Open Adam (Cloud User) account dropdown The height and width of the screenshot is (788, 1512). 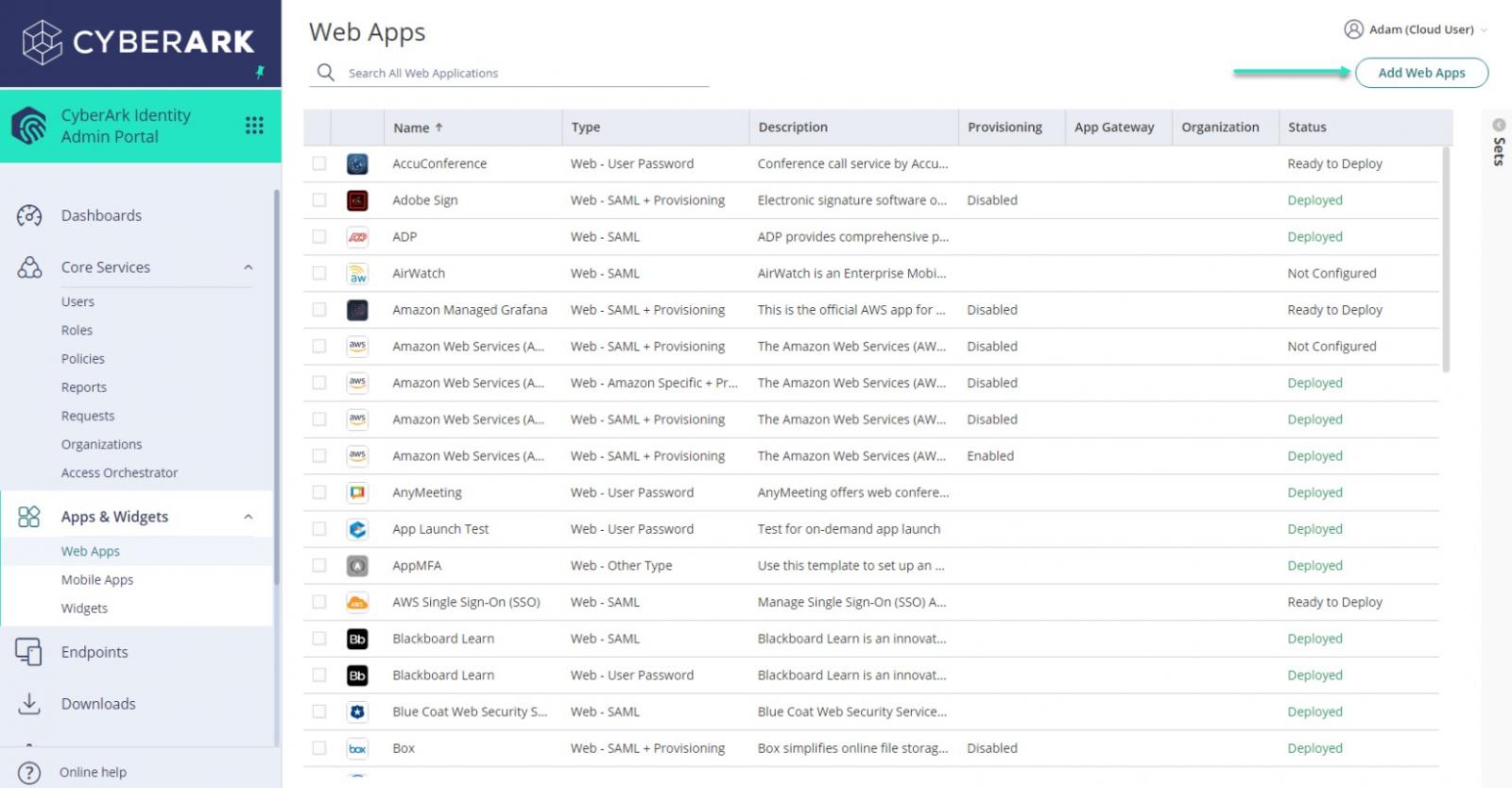(x=1416, y=29)
